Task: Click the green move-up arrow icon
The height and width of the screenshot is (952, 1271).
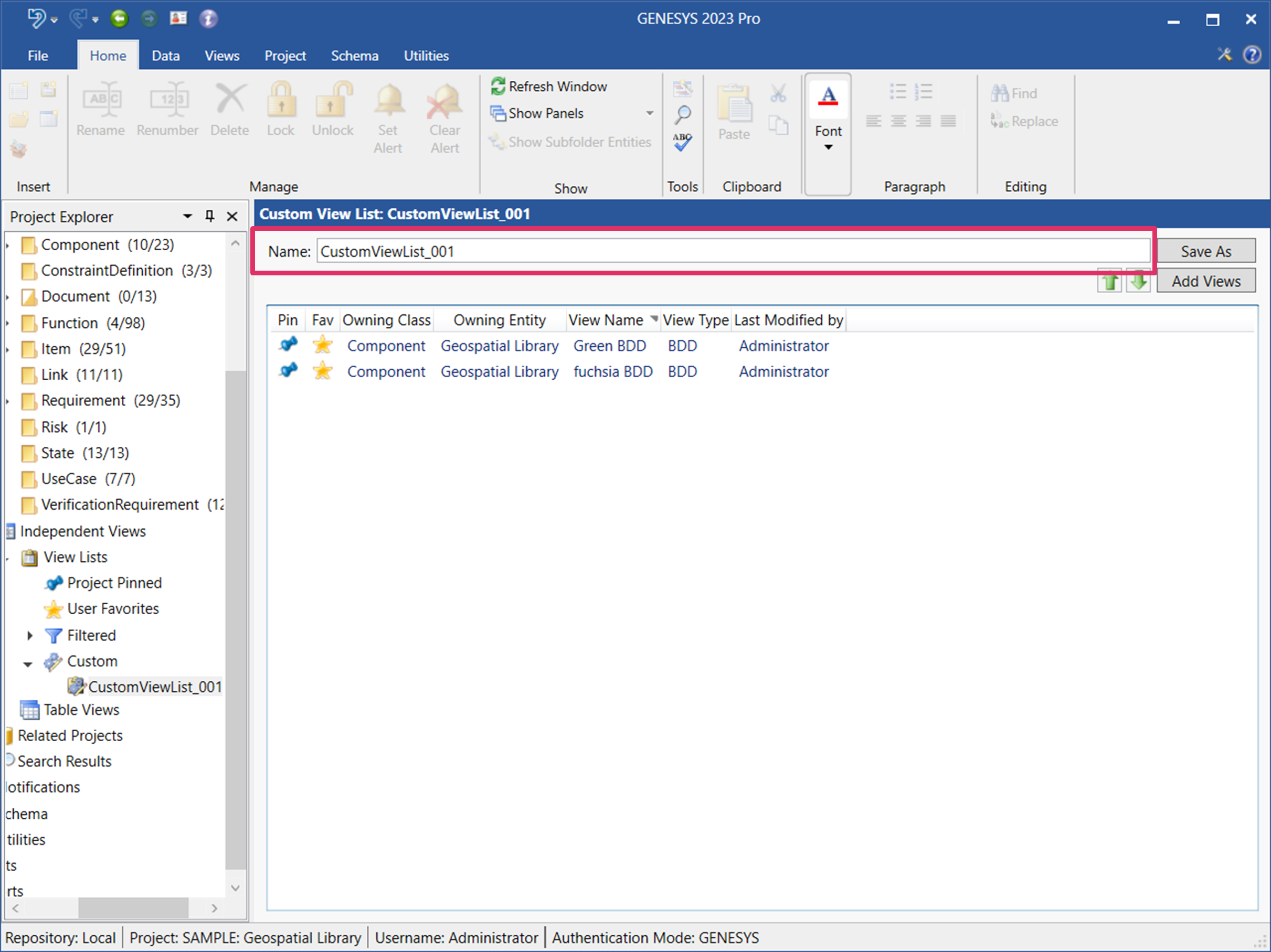Action: click(1109, 281)
